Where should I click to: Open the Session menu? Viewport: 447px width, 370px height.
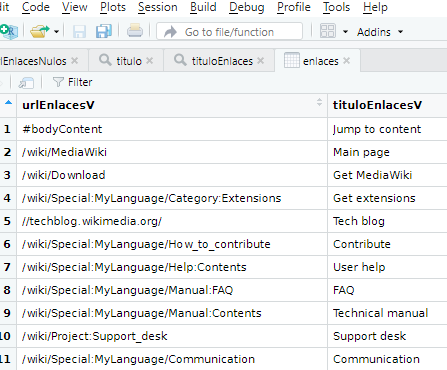coord(158,7)
